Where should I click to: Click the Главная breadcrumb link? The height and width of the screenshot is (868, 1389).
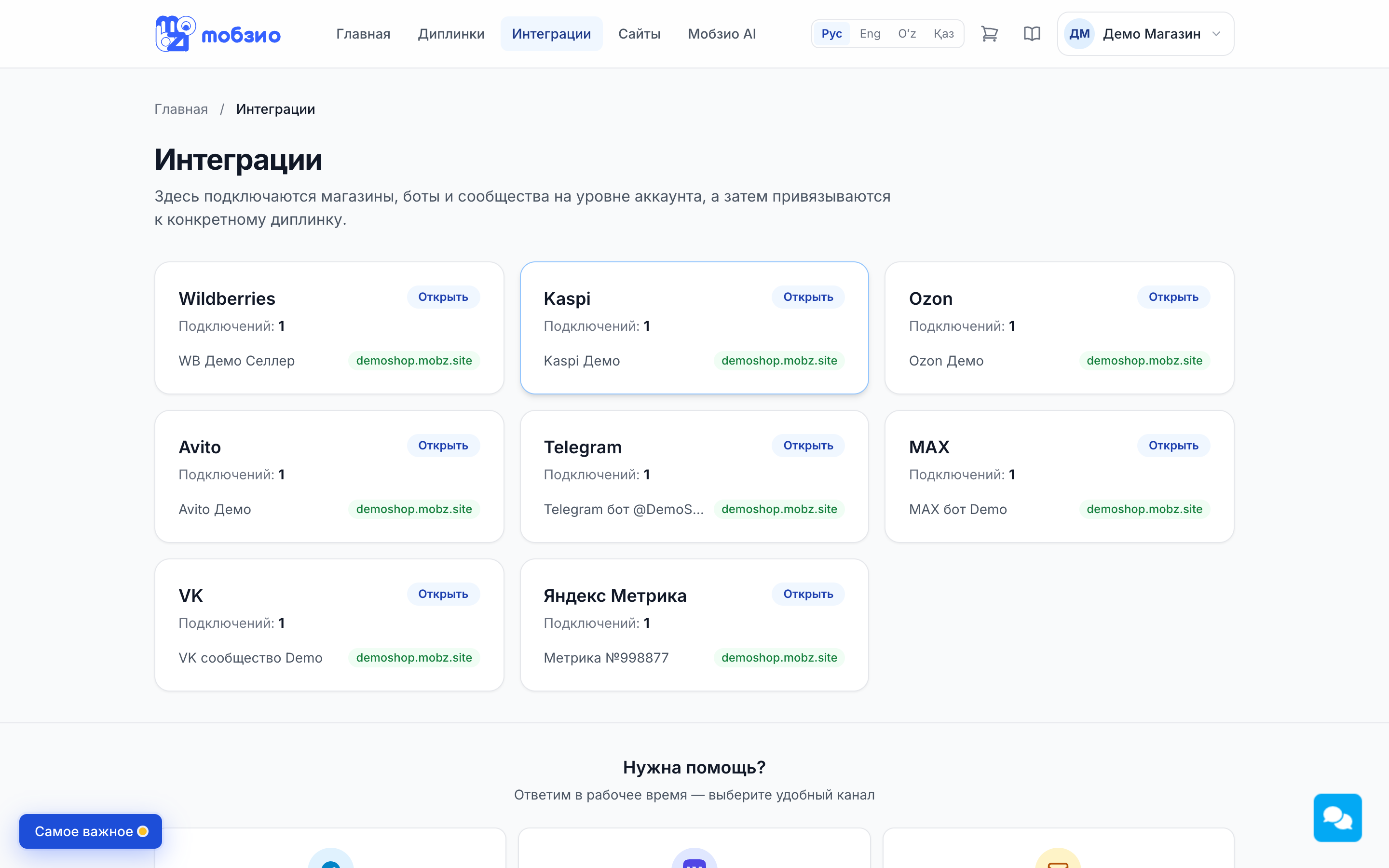pos(181,109)
